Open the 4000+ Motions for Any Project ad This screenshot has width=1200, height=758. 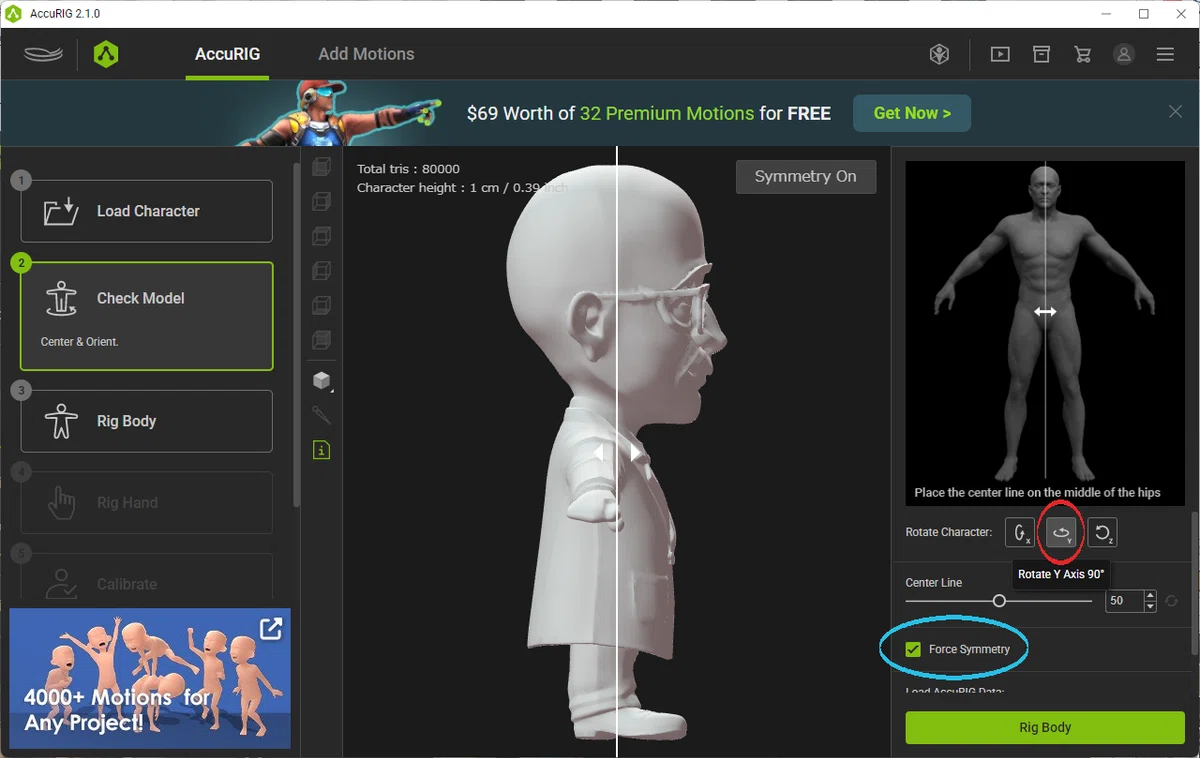[150, 678]
